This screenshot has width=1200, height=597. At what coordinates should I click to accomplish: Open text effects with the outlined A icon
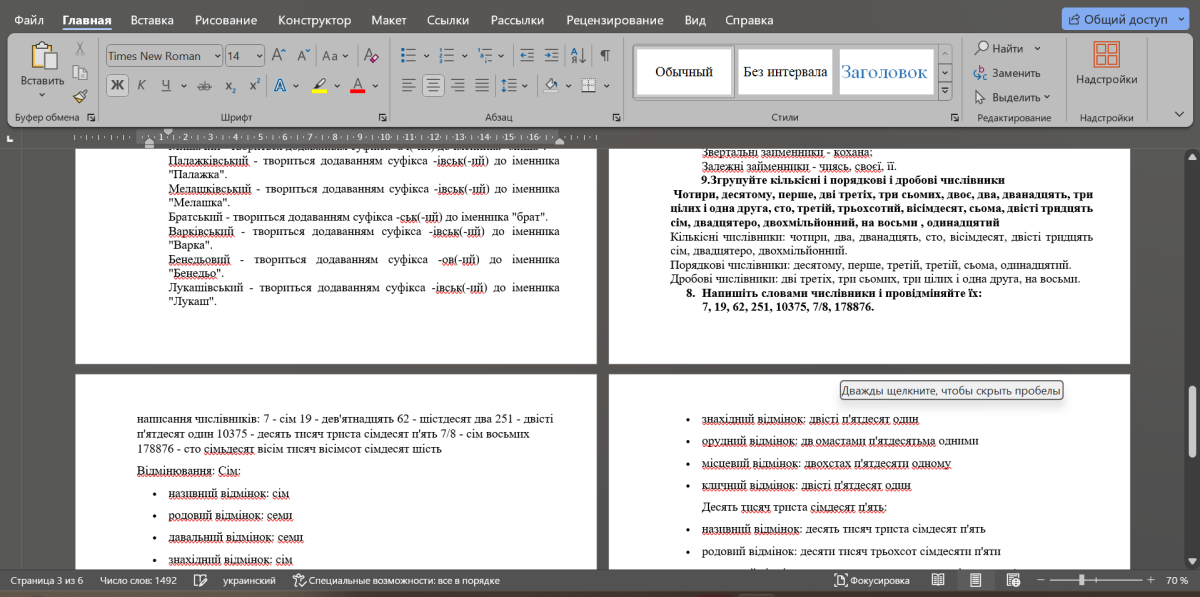281,86
